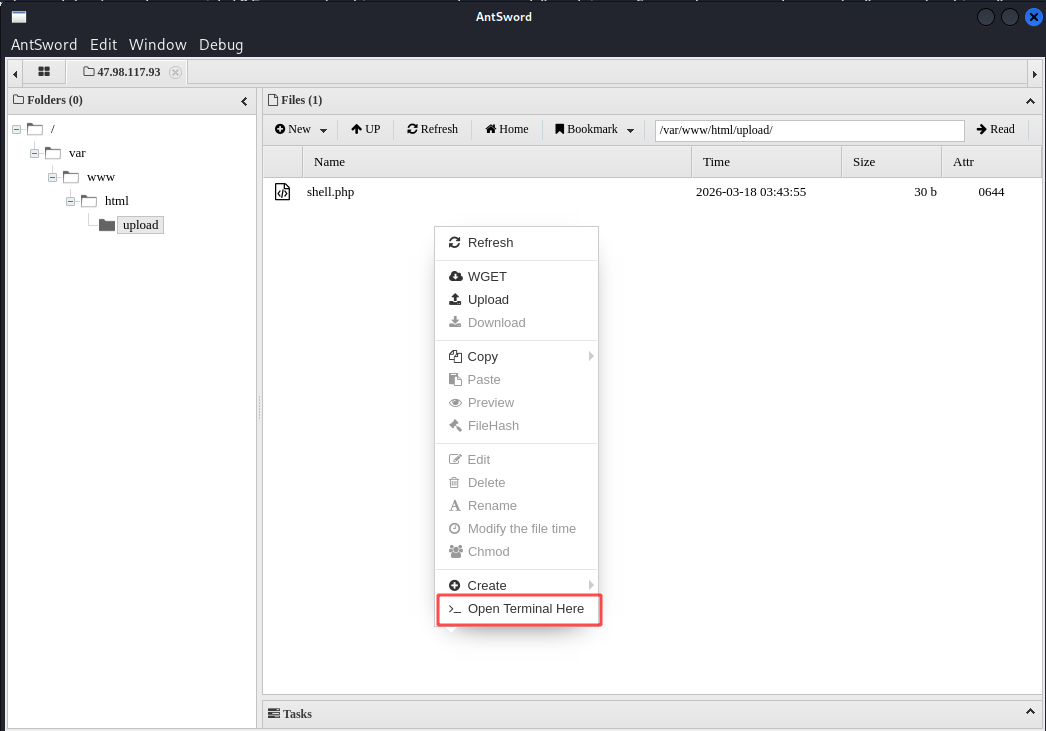Choose Chmod in context menu

coord(516,552)
